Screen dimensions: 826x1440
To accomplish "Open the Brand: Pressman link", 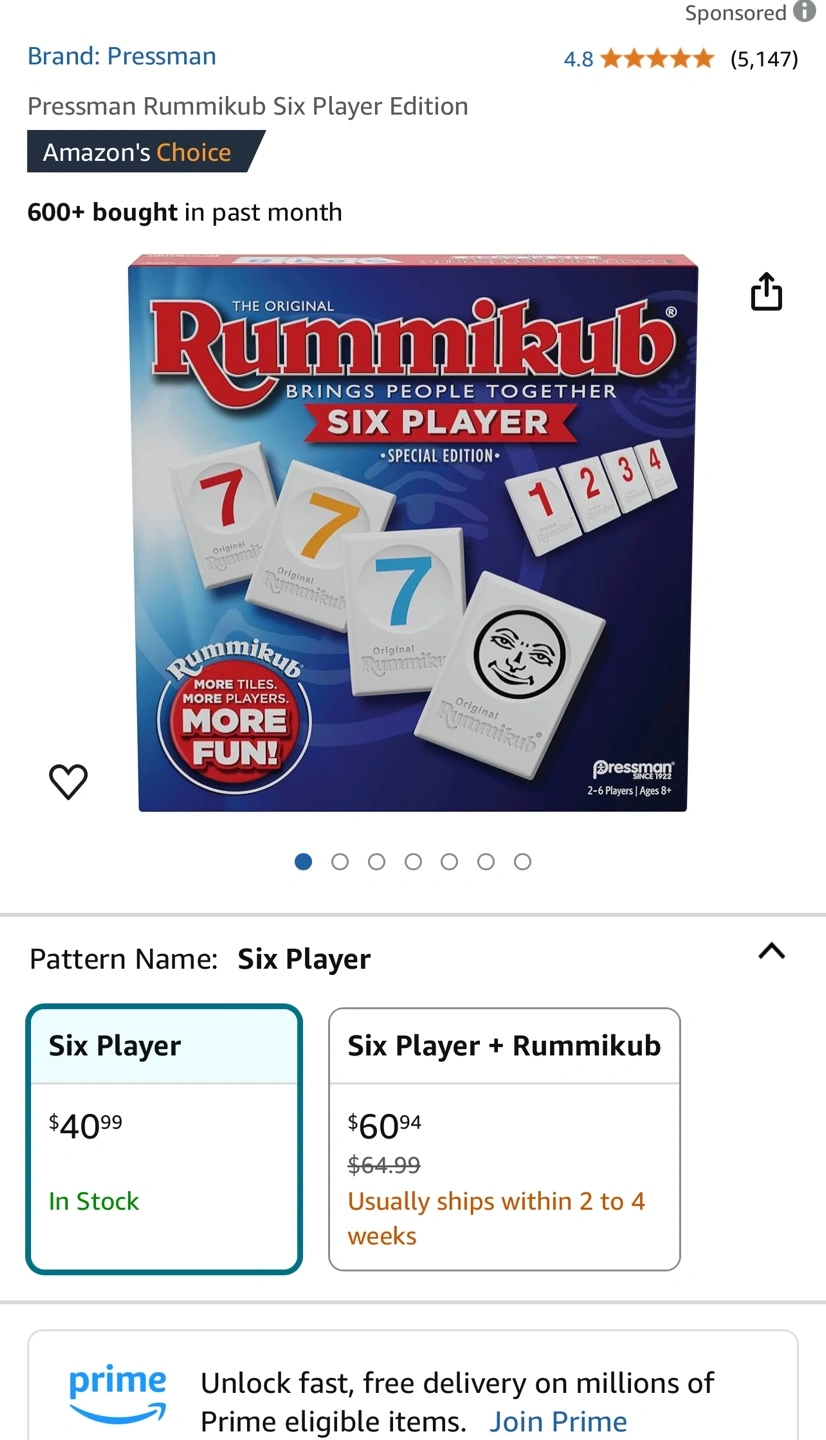I will point(122,56).
